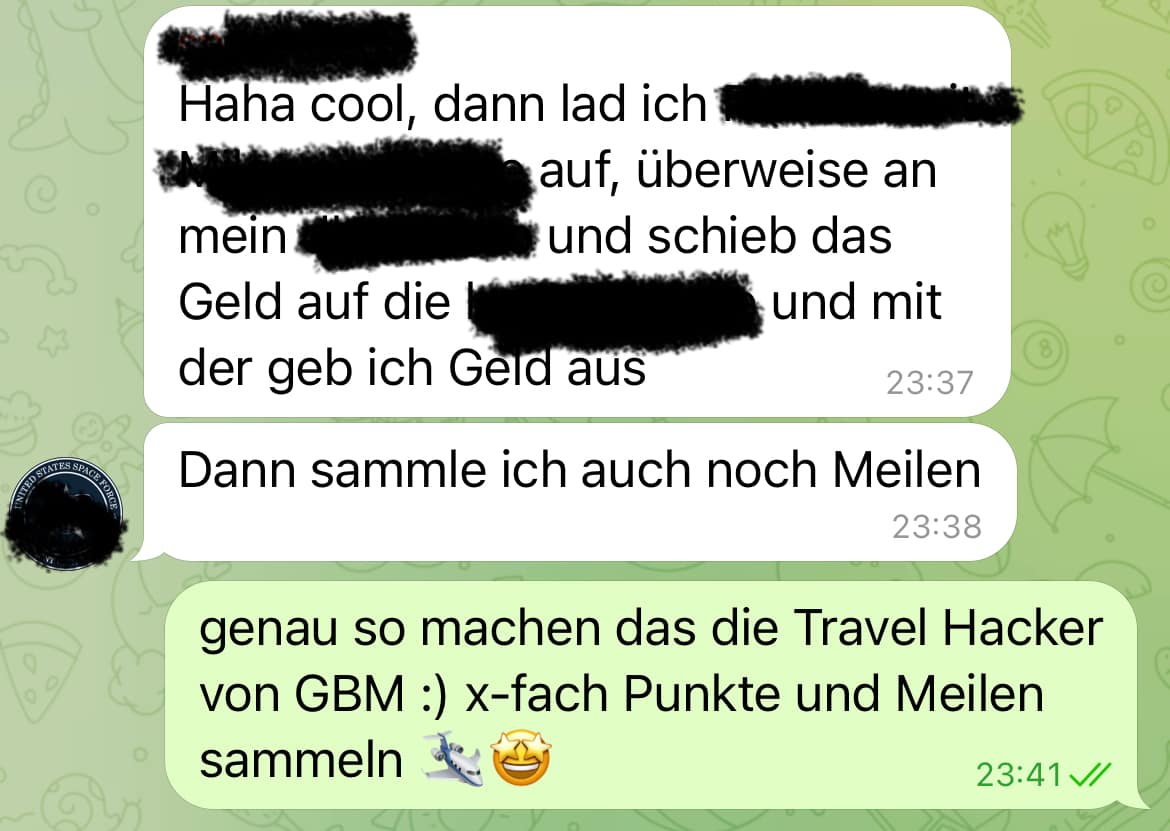Tap the blacked-out area after 'Geld auf die'
This screenshot has height=831, width=1170.
click(616, 310)
